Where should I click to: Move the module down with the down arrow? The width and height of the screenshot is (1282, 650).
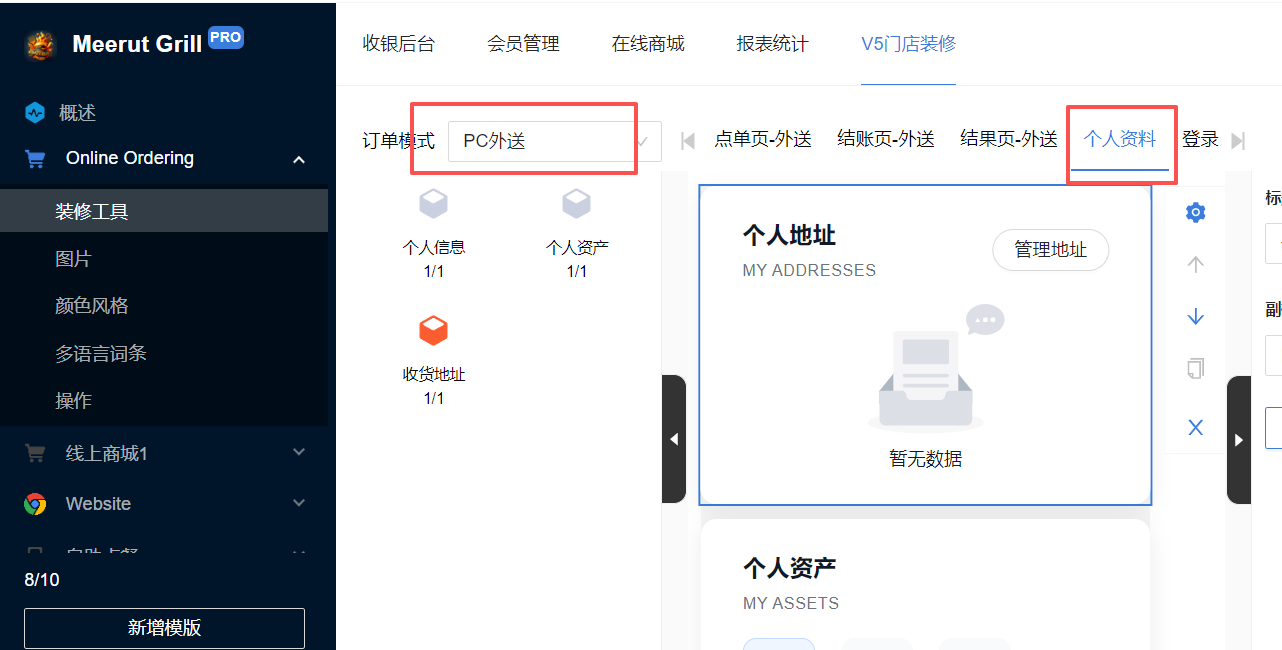click(x=1195, y=317)
